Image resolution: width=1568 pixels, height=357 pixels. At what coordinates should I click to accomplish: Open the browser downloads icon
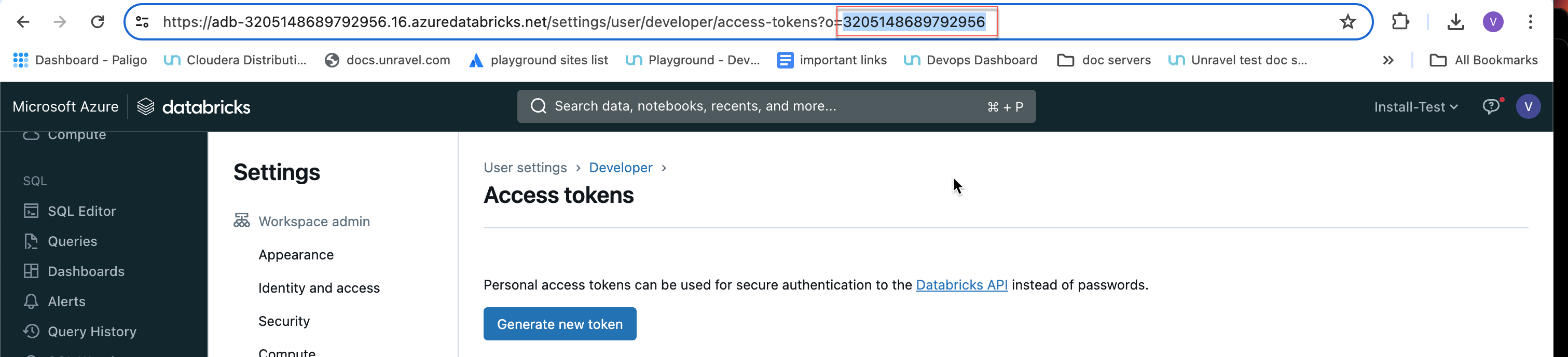click(x=1455, y=22)
